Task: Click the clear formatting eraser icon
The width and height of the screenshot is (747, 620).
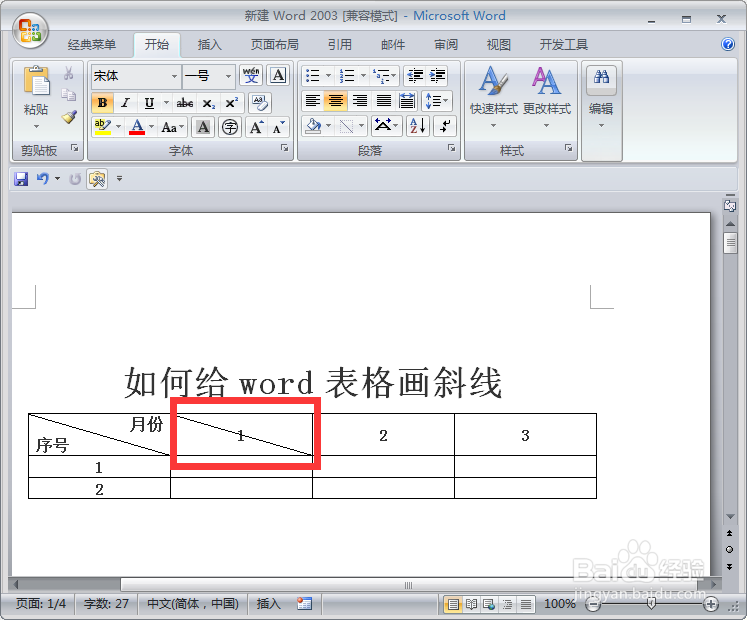Action: pyautogui.click(x=260, y=102)
